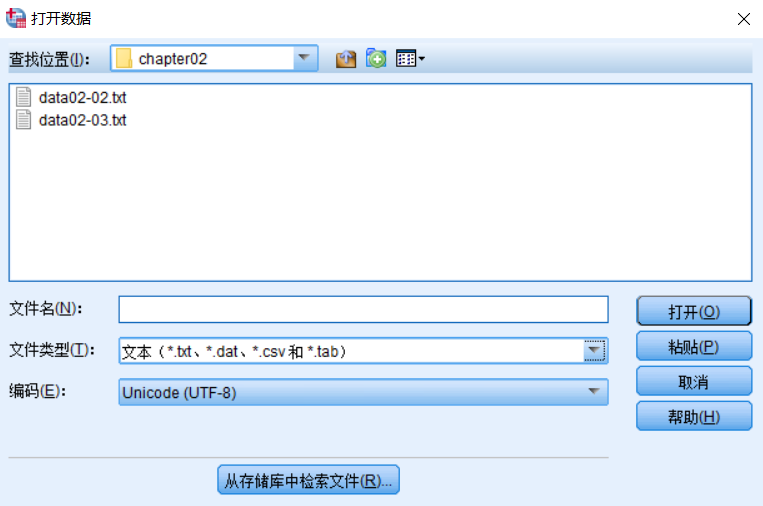This screenshot has height=506, width=763.
Task: Open help with 帮助(H) button
Action: click(x=694, y=416)
